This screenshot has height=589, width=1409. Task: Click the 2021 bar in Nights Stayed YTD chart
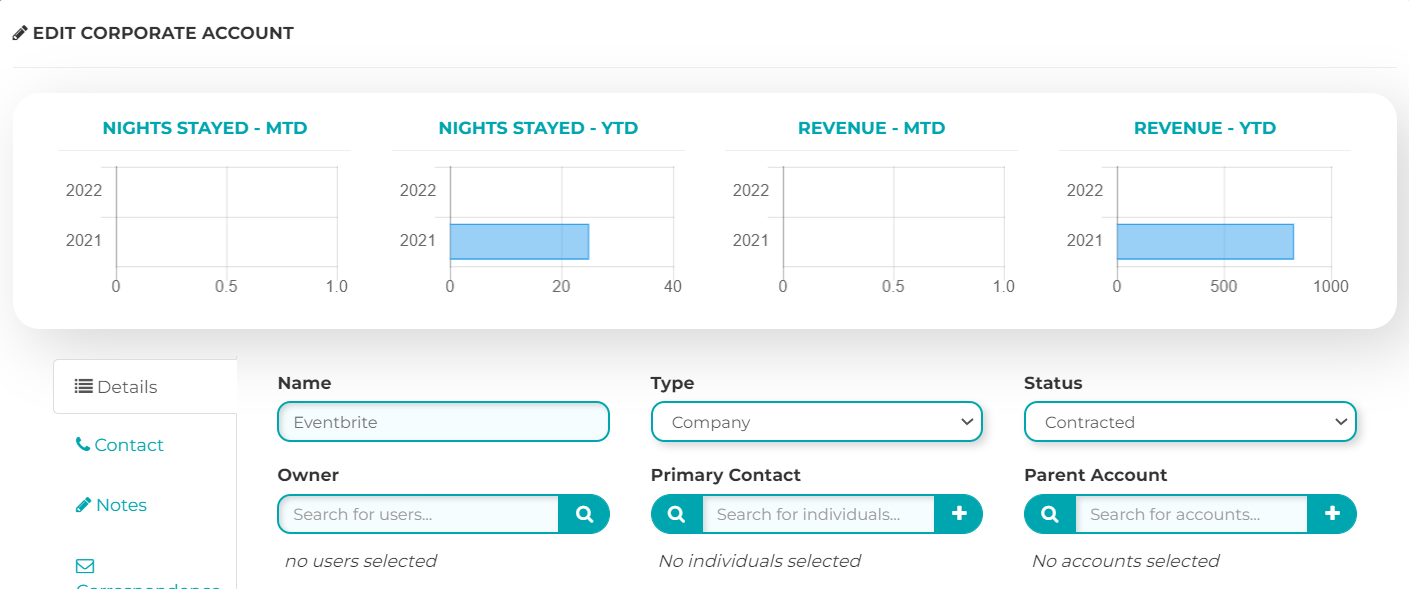click(x=519, y=241)
